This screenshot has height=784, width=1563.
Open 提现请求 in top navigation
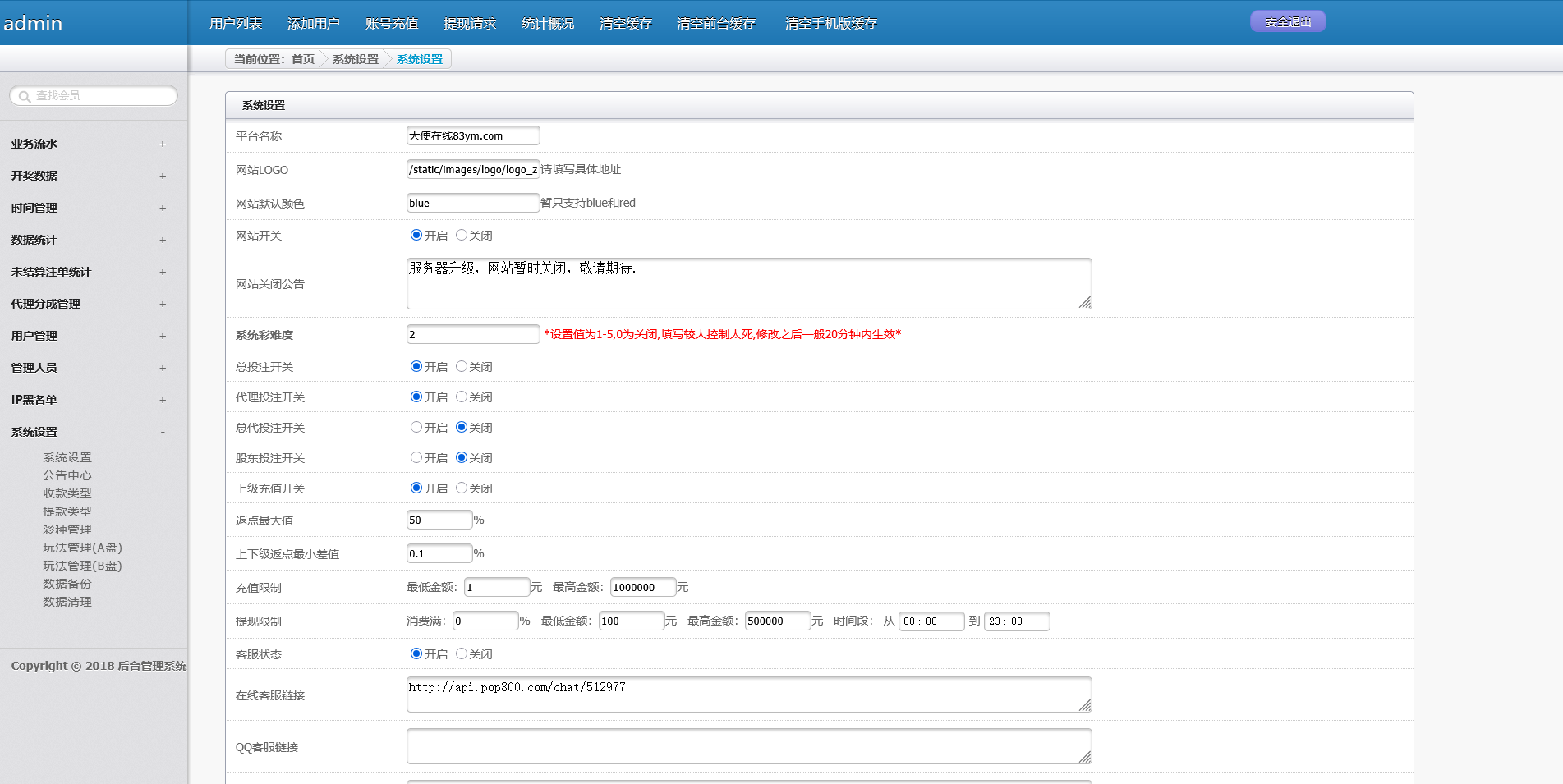tap(470, 23)
